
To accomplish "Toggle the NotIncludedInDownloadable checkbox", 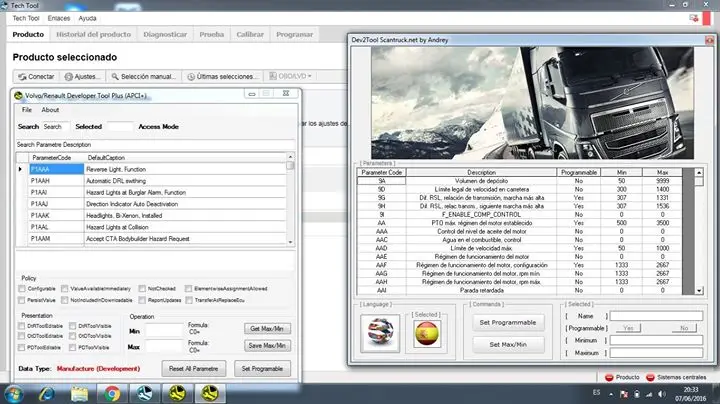I will click(64, 300).
